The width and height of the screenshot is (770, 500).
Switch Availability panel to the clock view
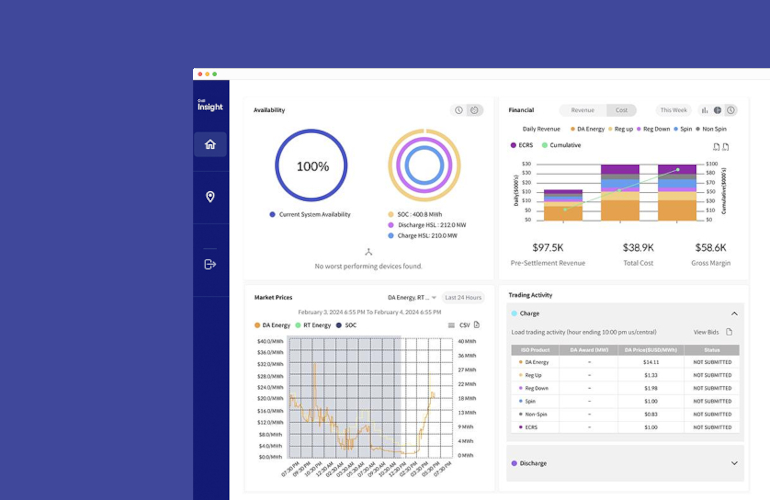[x=459, y=110]
